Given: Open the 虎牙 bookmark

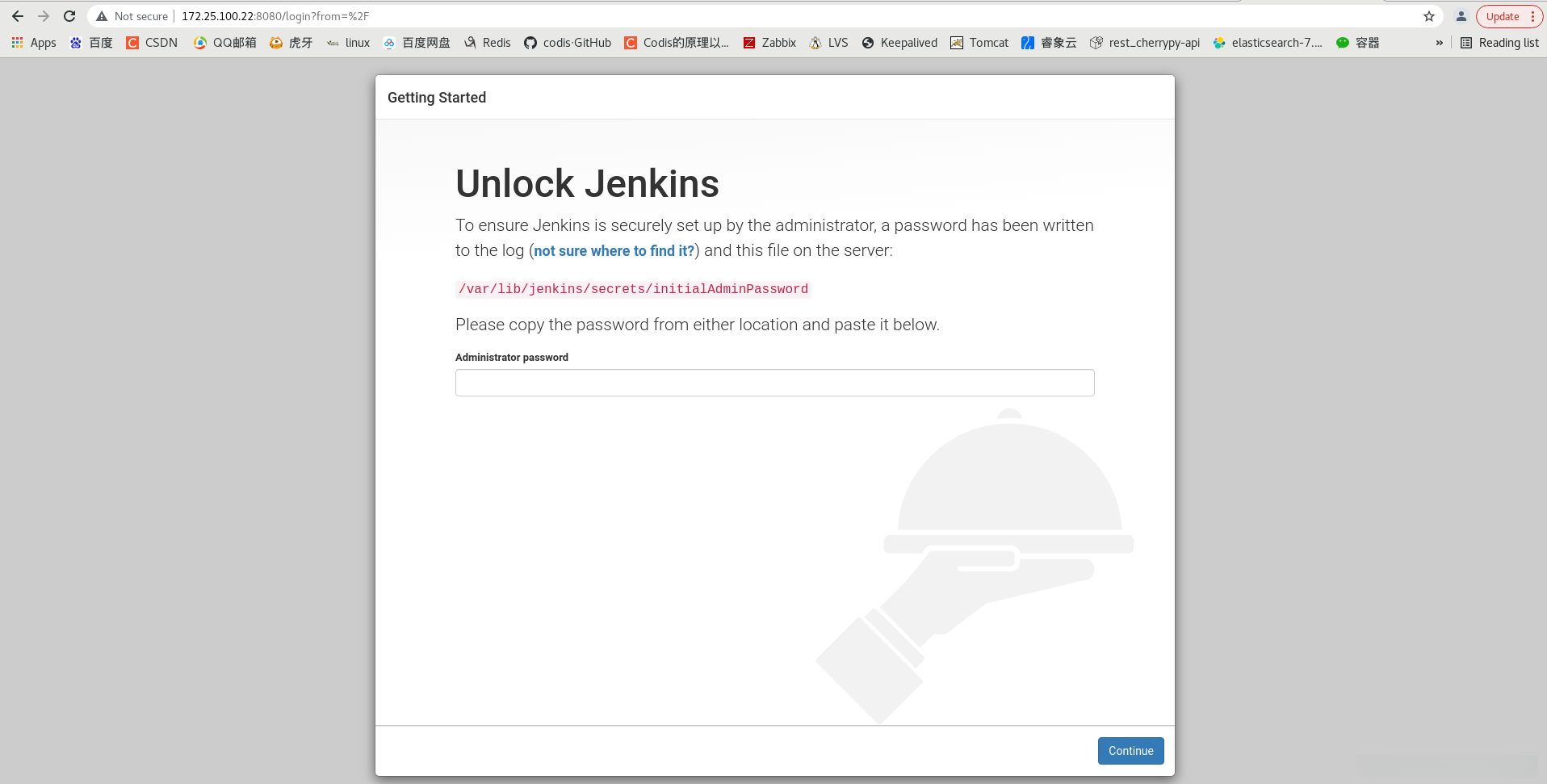Looking at the screenshot, I should click(x=291, y=43).
